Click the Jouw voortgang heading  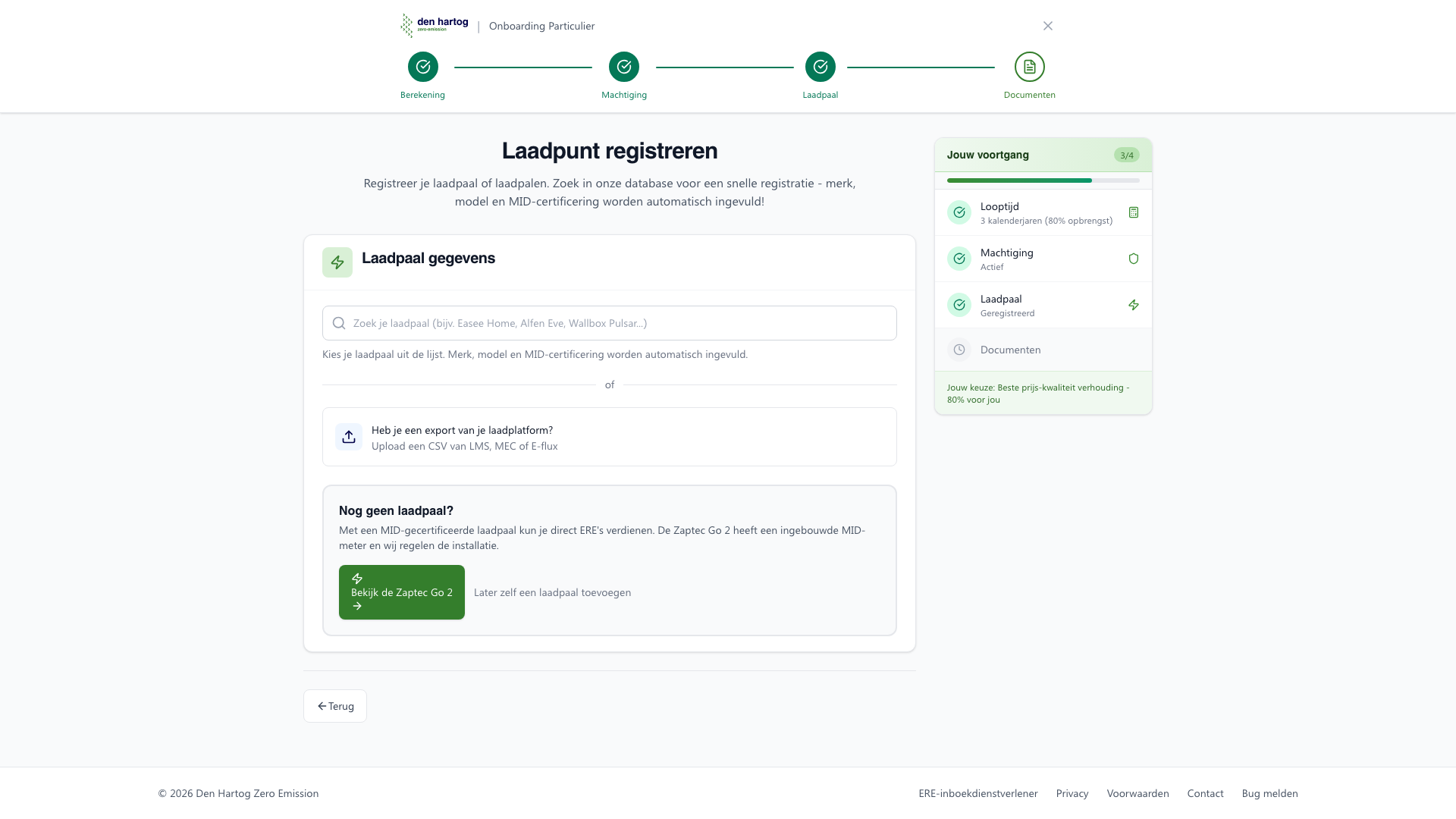tap(988, 155)
